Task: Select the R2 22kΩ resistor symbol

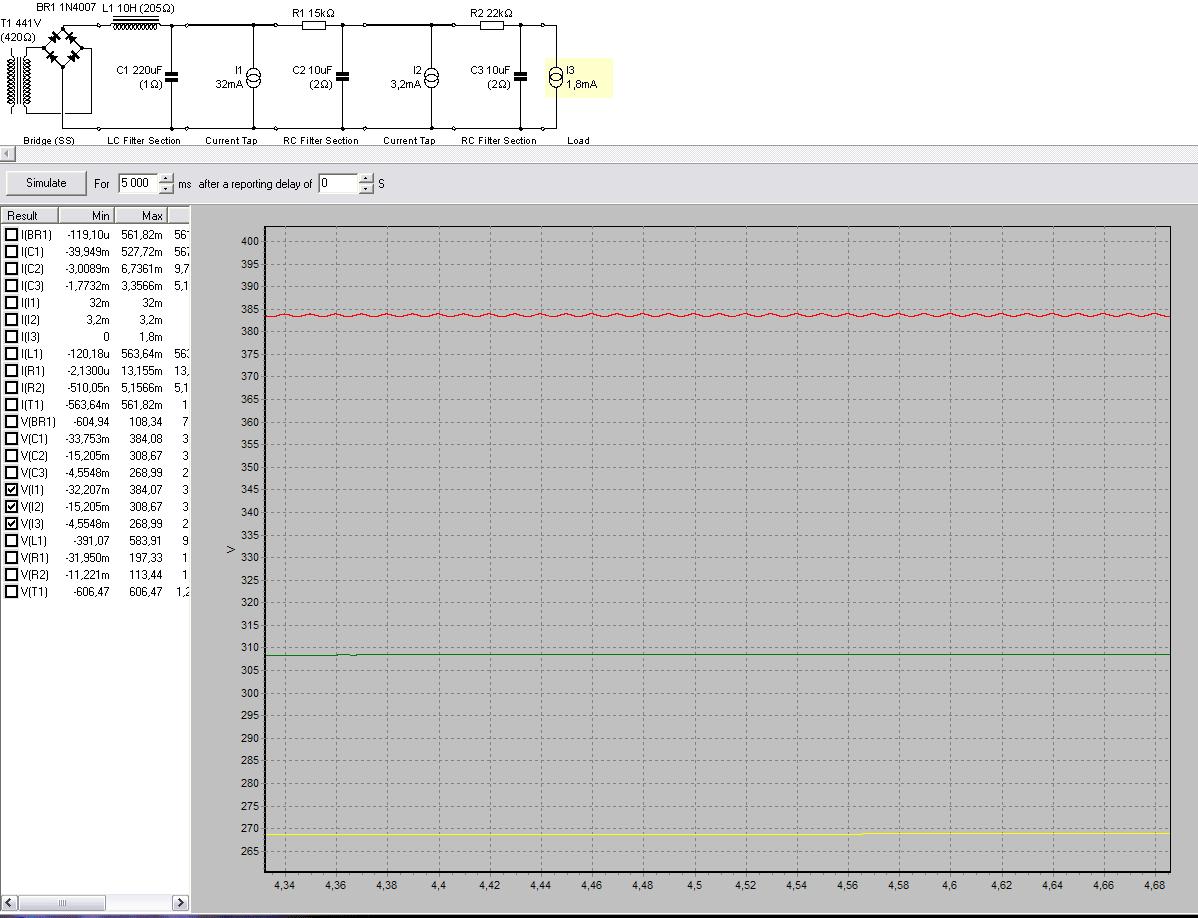Action: click(x=492, y=25)
